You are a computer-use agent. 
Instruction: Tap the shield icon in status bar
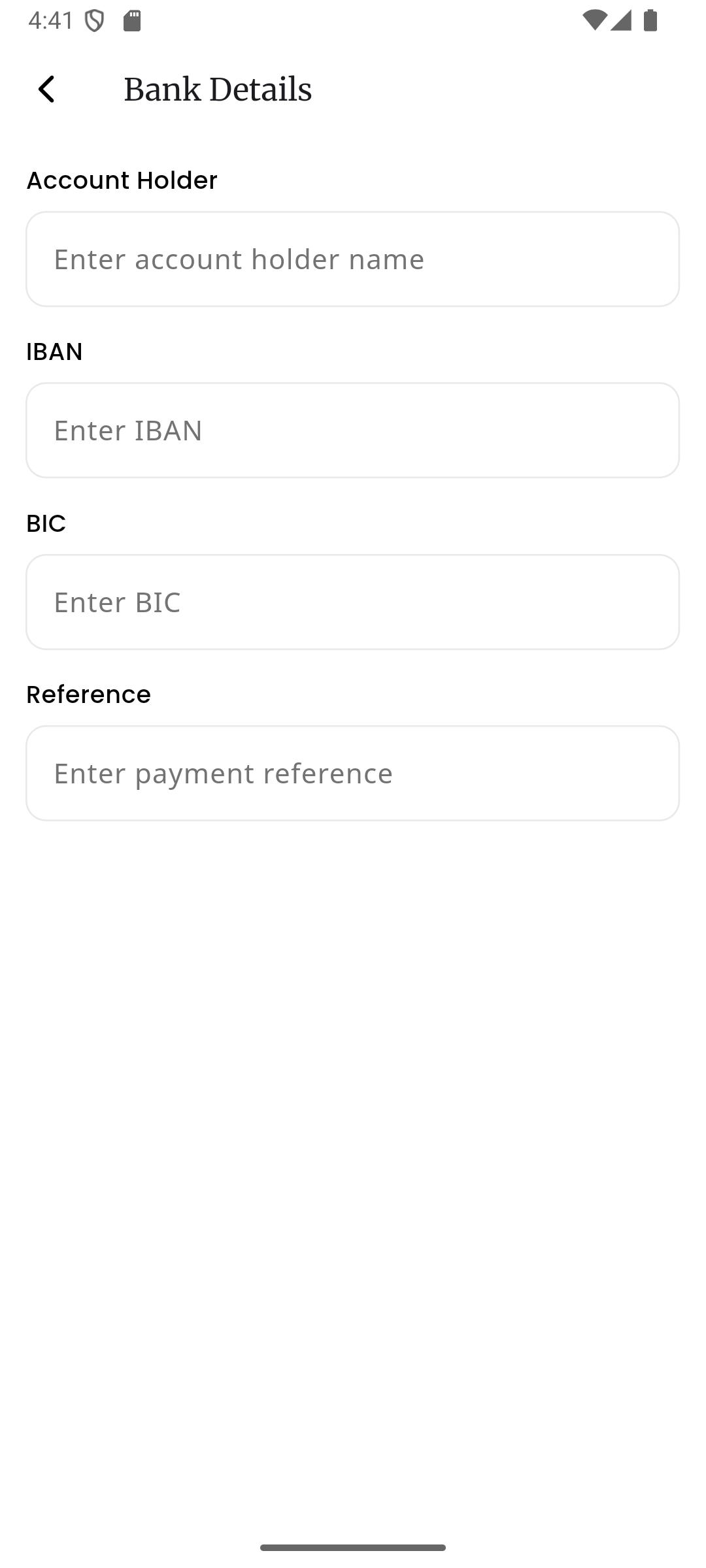coord(95,22)
